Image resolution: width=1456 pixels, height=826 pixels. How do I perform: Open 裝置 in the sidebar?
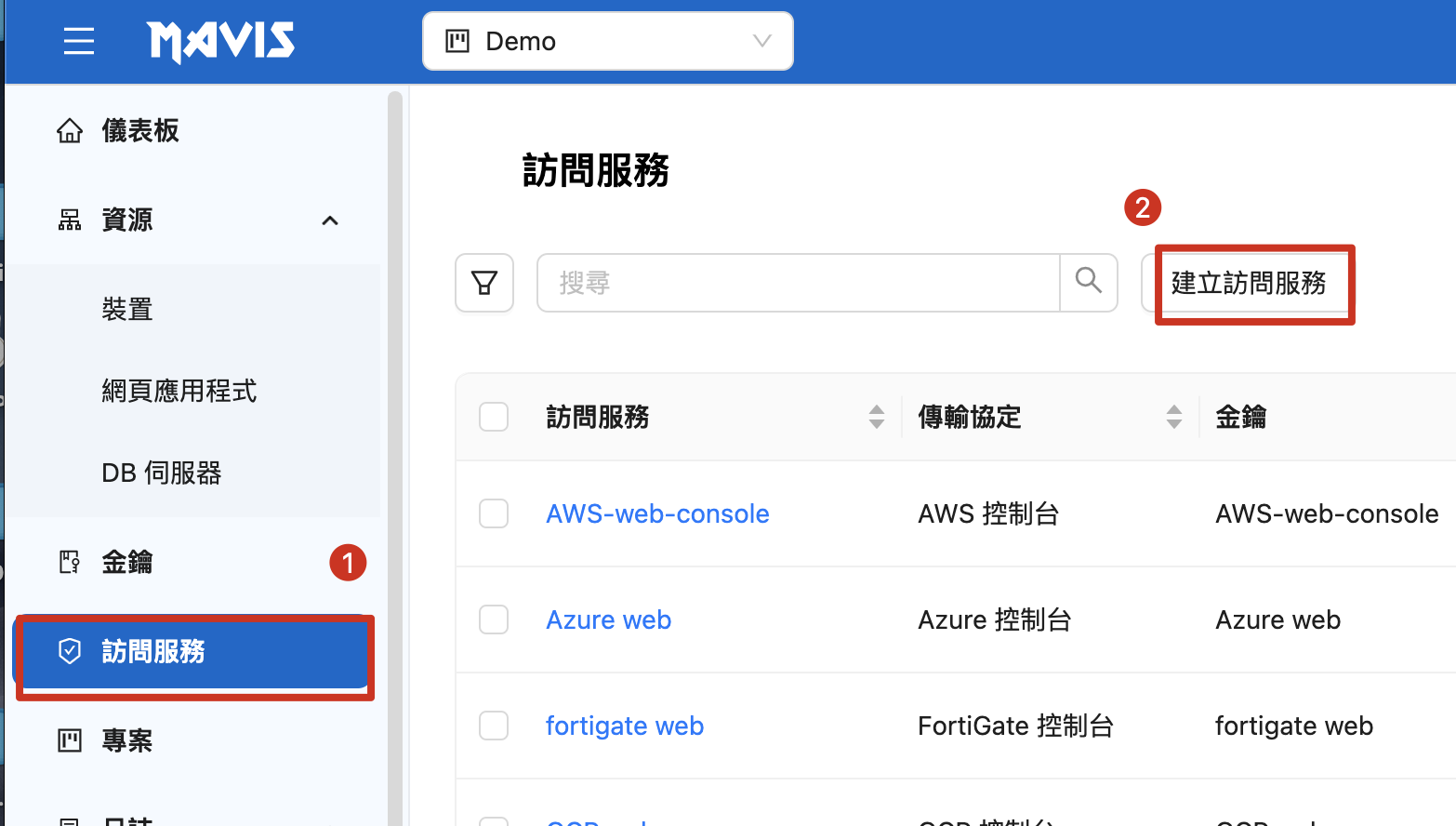pyautogui.click(x=127, y=309)
